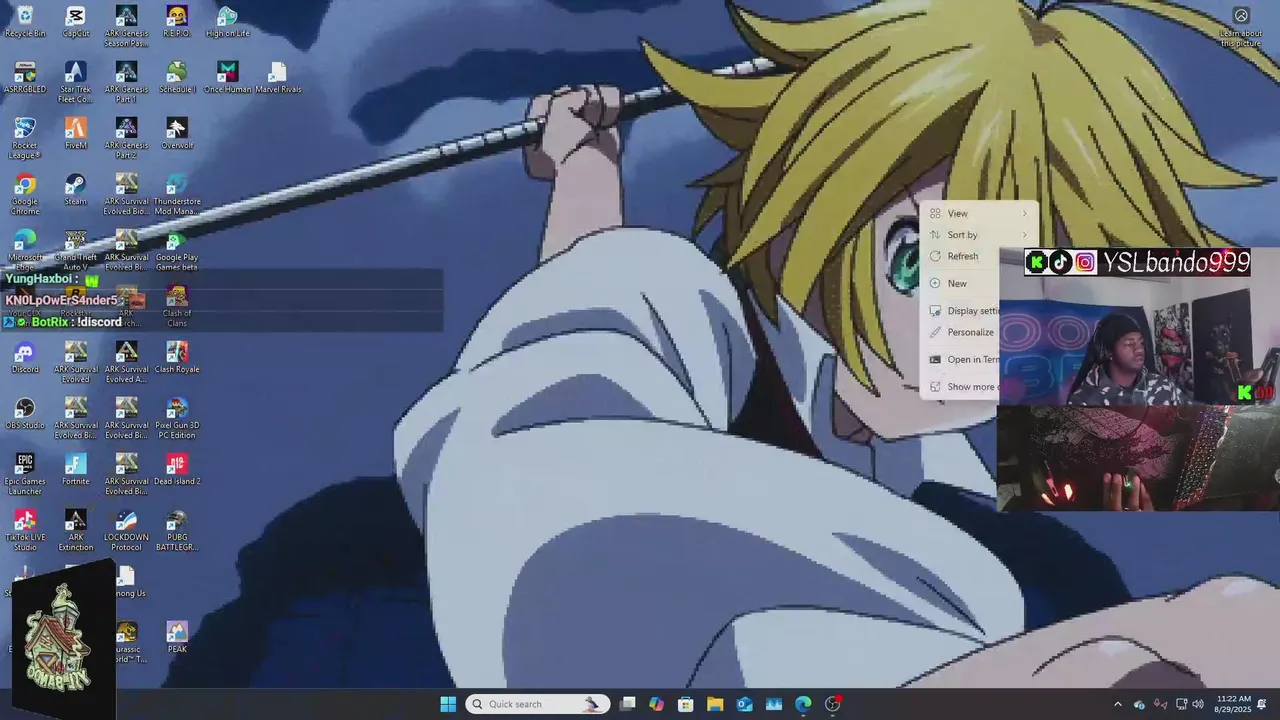Select the Jurassic World desktop icon
Viewport: 1280px width, 720px height.
(128, 642)
